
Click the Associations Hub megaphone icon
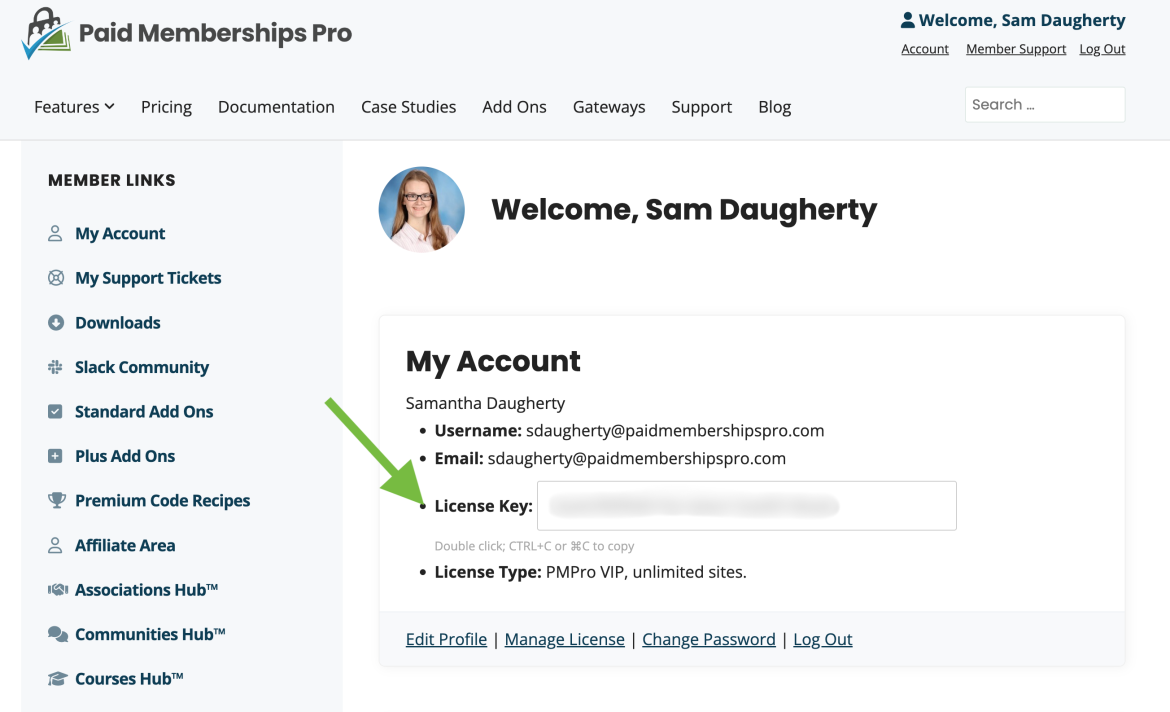(x=56, y=589)
